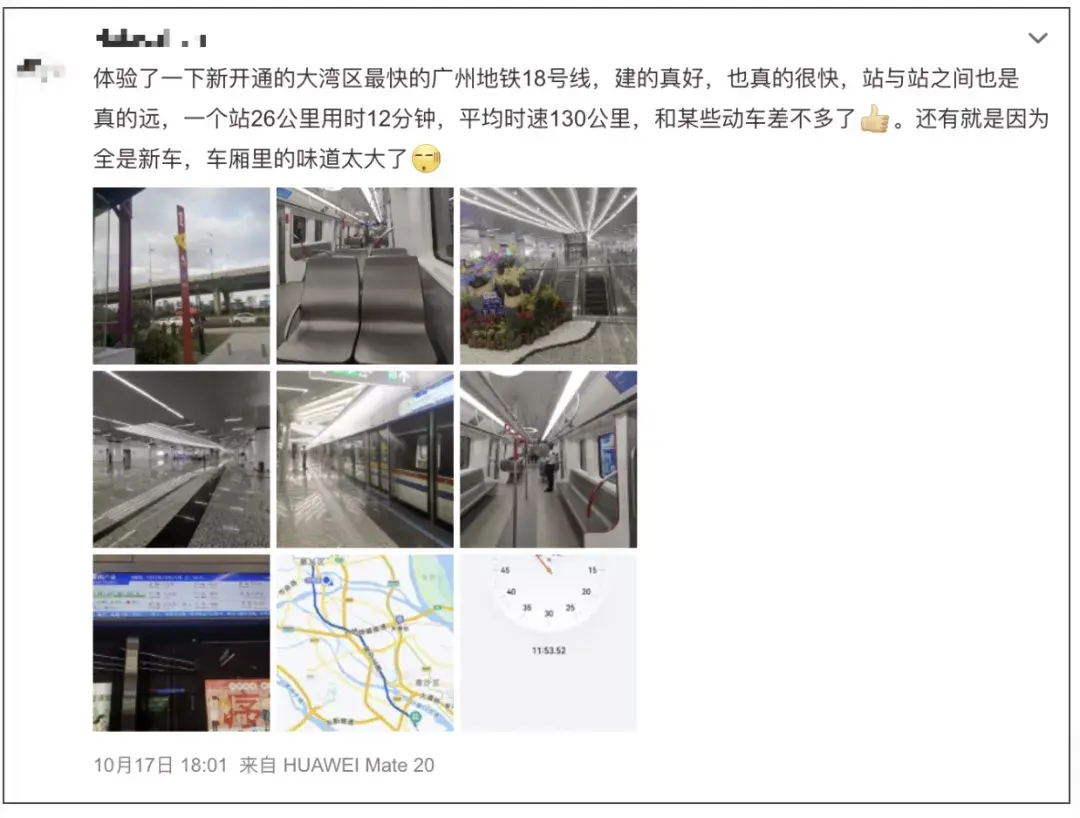The height and width of the screenshot is (818, 1080).
Task: Open the poster's blurred profile avatar
Action: pos(39,70)
